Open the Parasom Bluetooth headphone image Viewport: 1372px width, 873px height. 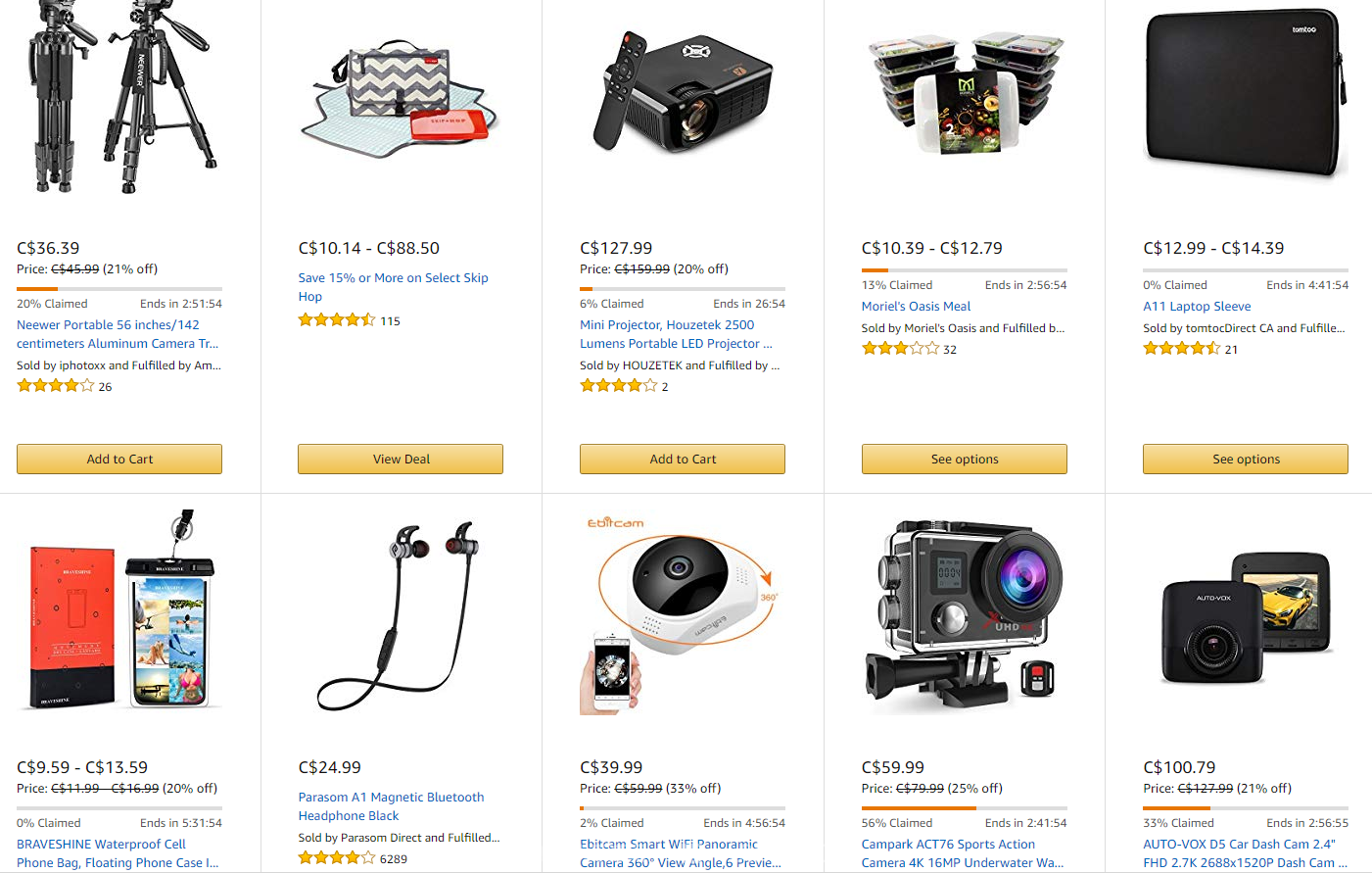pyautogui.click(x=400, y=615)
